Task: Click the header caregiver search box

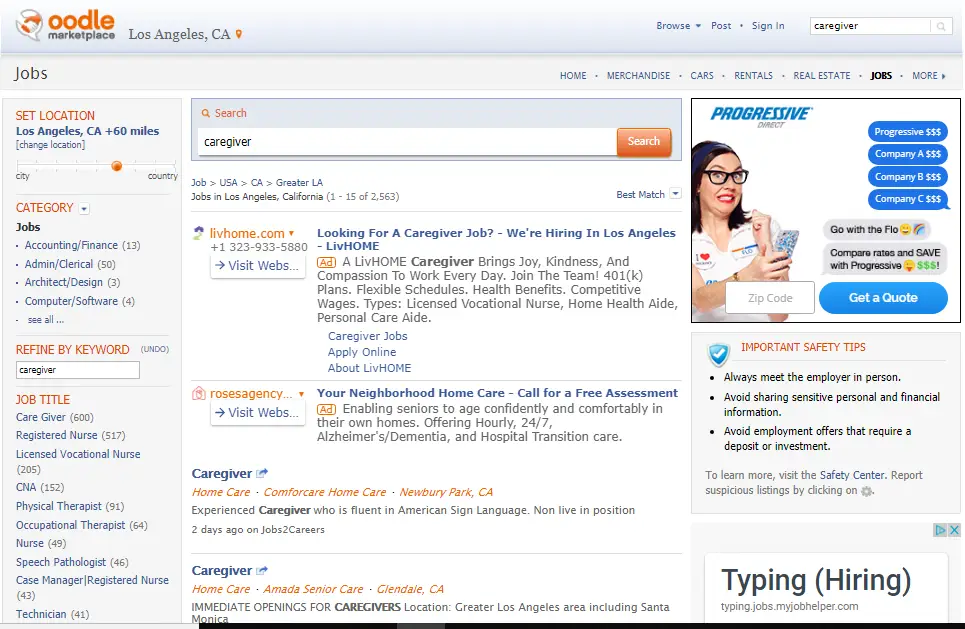Action: click(x=870, y=26)
